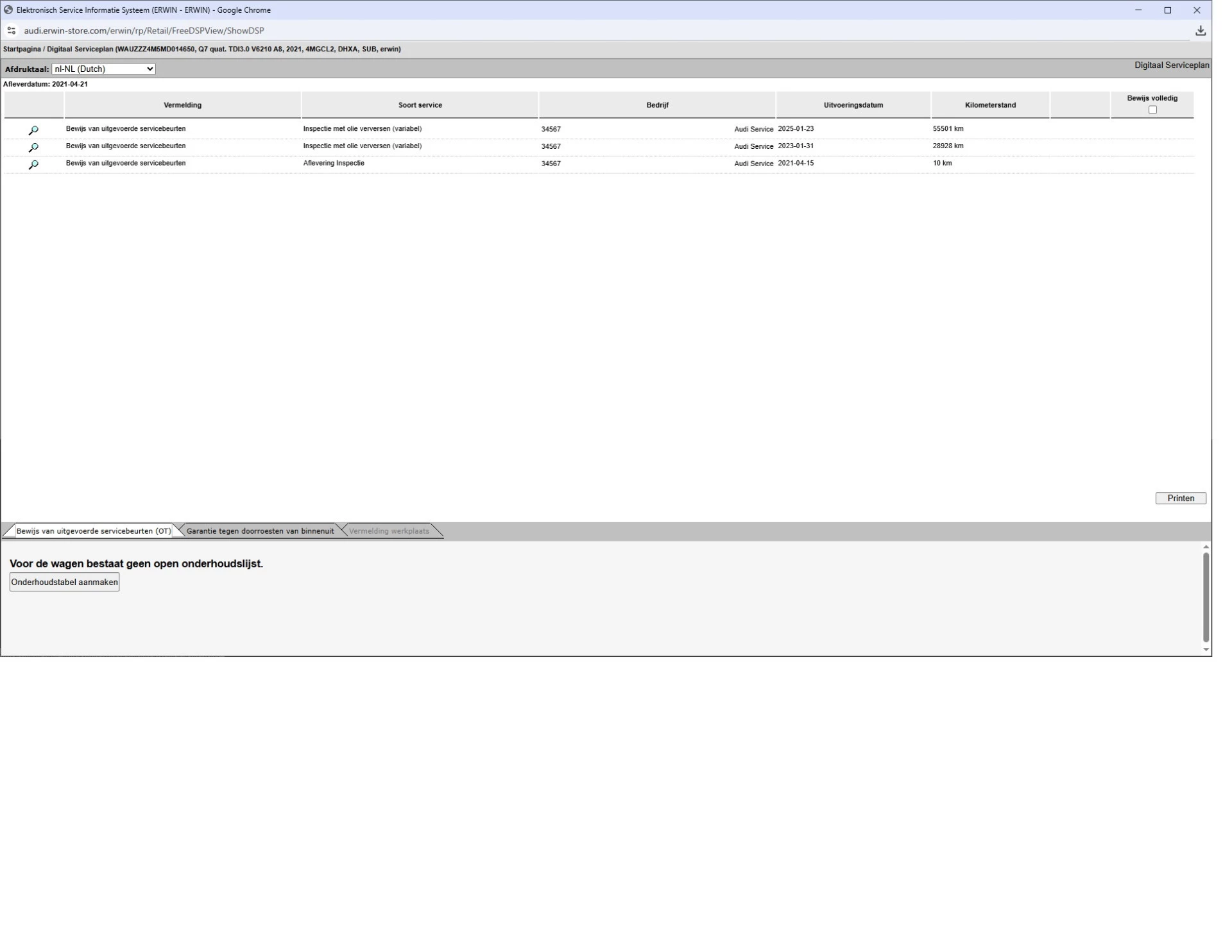The image size is (1232, 952).
Task: Open the site info icon beside the URL
Action: pyautogui.click(x=11, y=31)
